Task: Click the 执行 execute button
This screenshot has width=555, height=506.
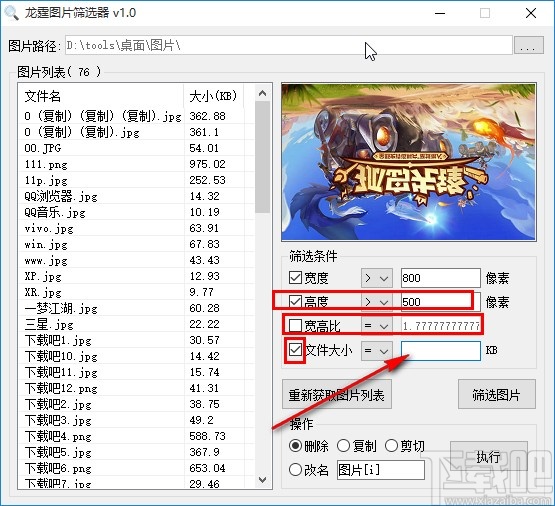Action: click(x=488, y=456)
